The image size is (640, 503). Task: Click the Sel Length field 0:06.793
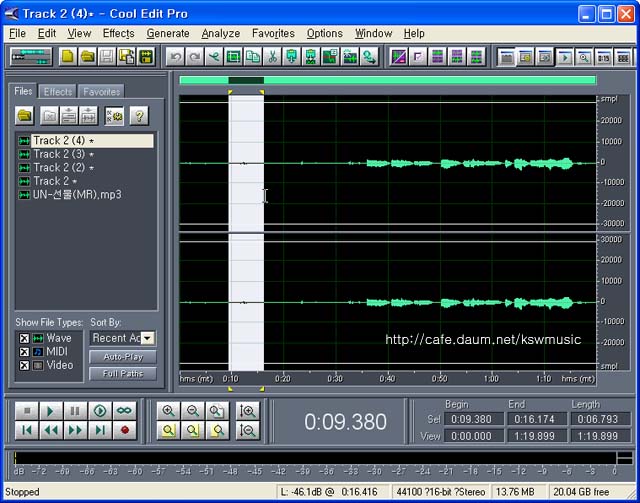[600, 419]
